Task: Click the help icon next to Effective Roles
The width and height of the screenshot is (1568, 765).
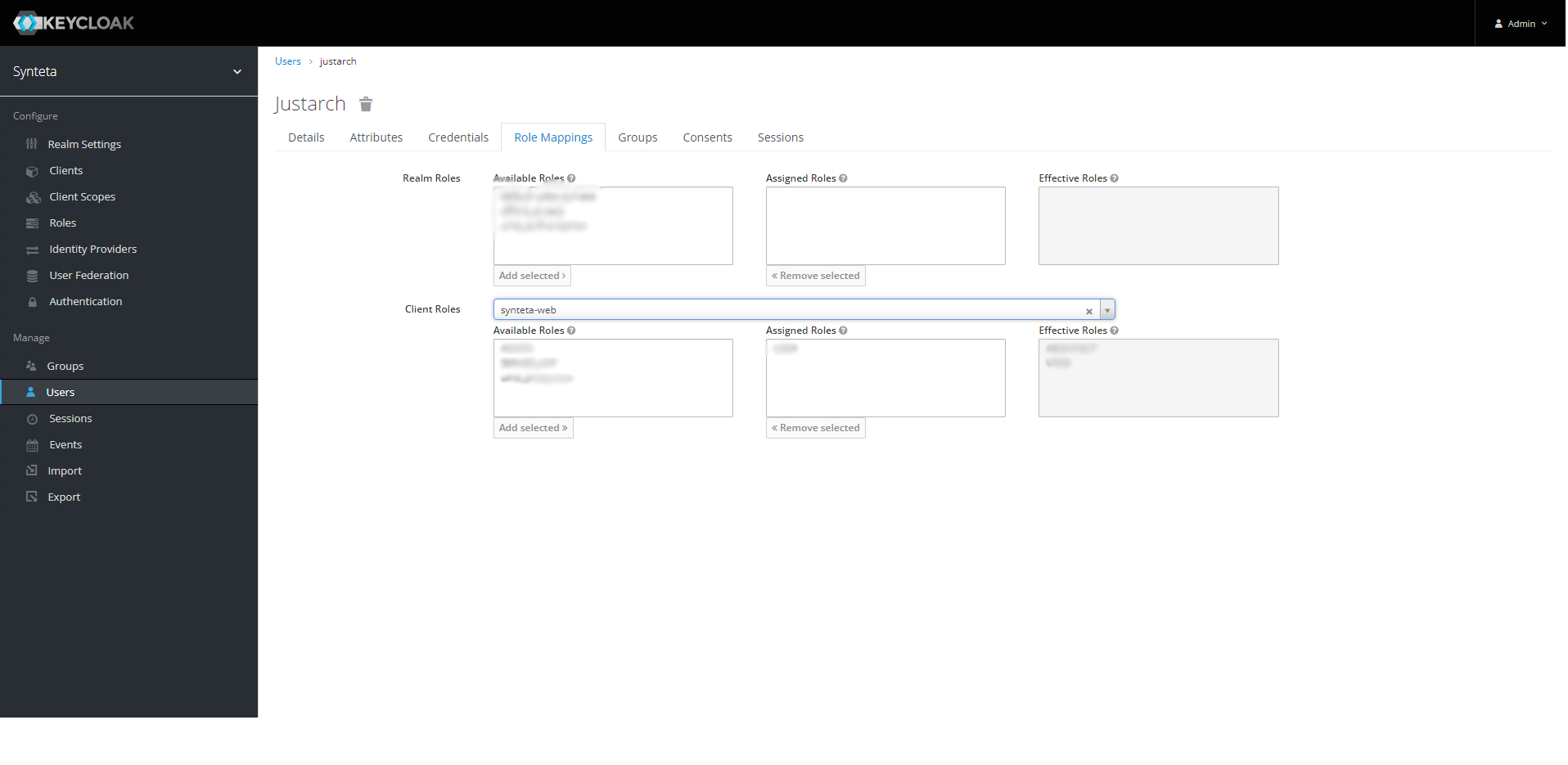Action: (x=1115, y=178)
